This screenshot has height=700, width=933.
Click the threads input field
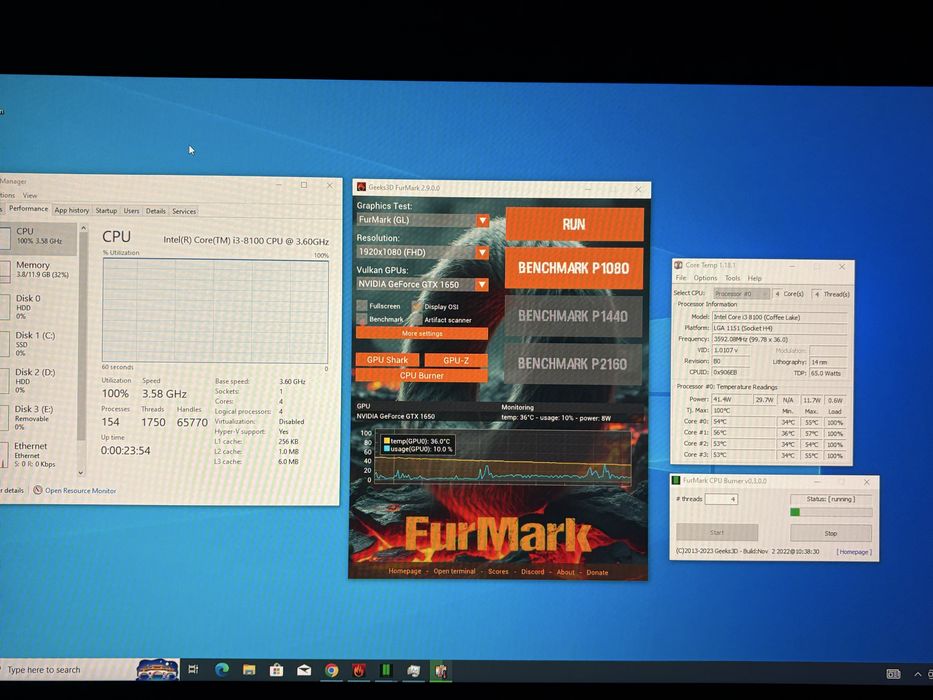pos(721,499)
